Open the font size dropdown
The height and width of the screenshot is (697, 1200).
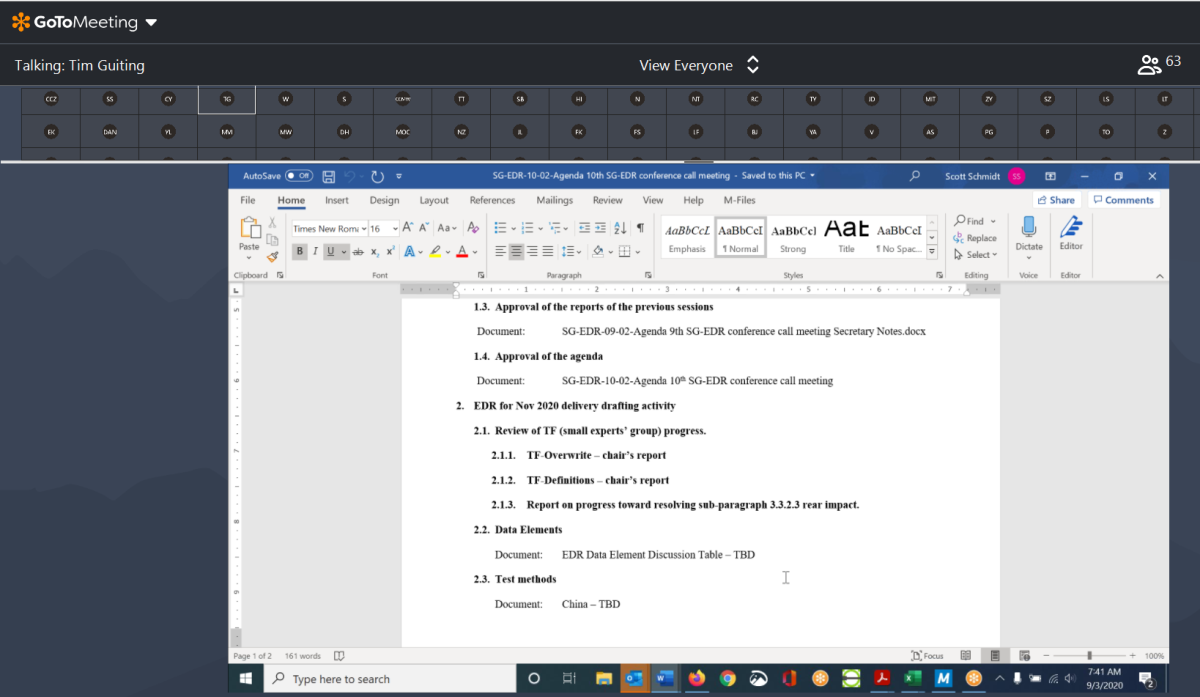click(x=395, y=229)
